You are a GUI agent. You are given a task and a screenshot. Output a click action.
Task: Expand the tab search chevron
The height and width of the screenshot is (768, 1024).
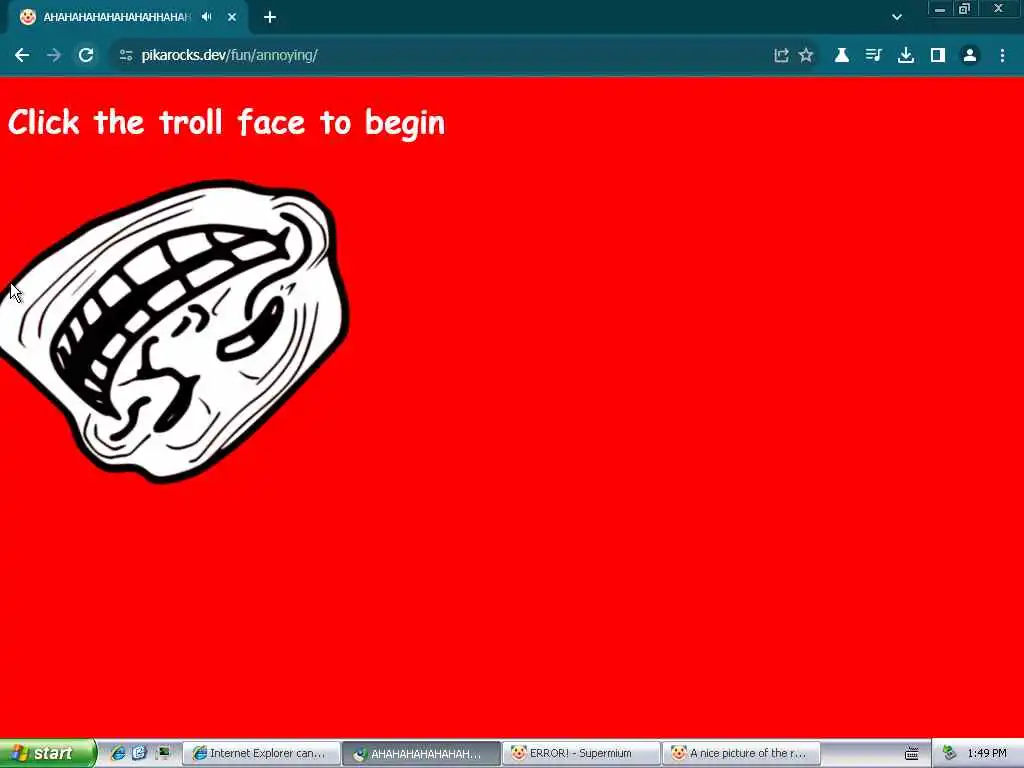(x=897, y=17)
